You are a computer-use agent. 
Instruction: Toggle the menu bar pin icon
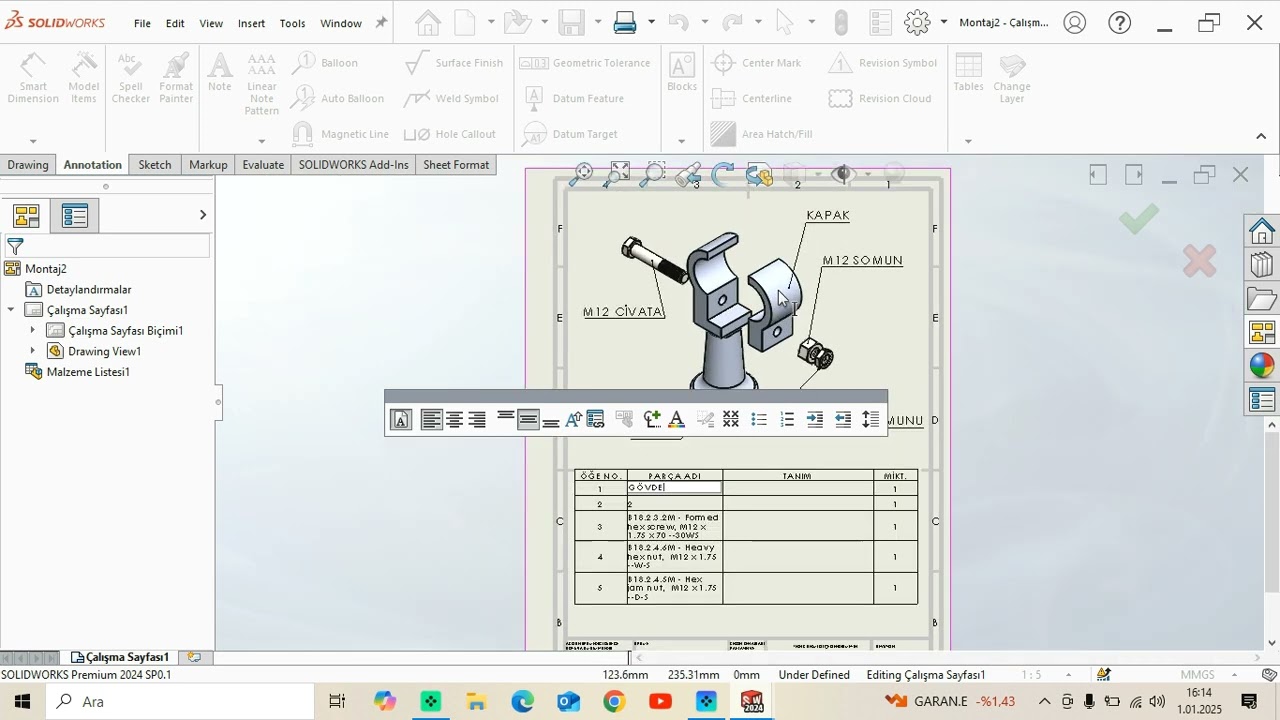coord(381,23)
